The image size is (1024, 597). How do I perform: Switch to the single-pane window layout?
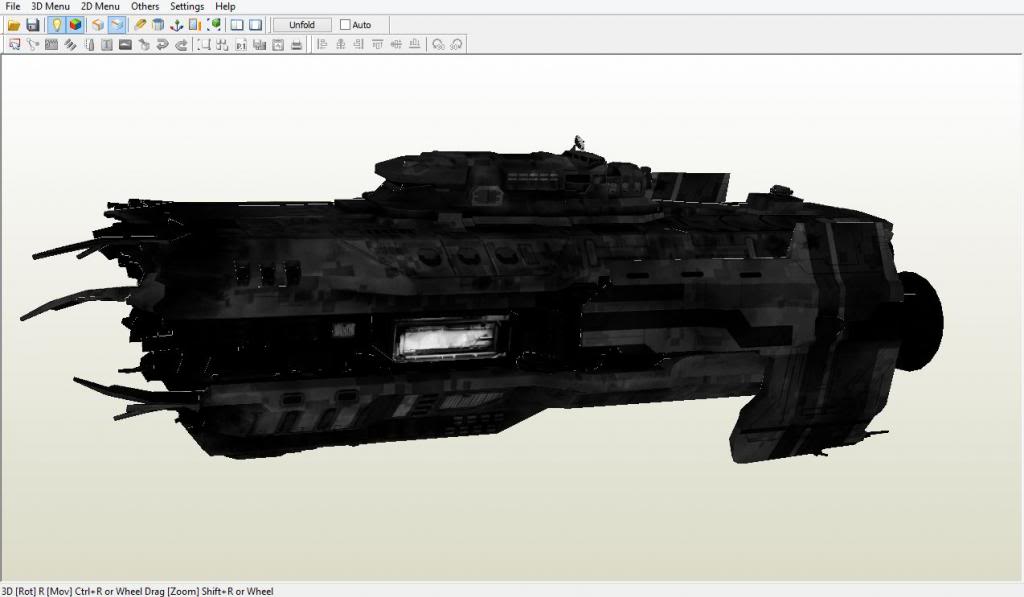pos(255,25)
